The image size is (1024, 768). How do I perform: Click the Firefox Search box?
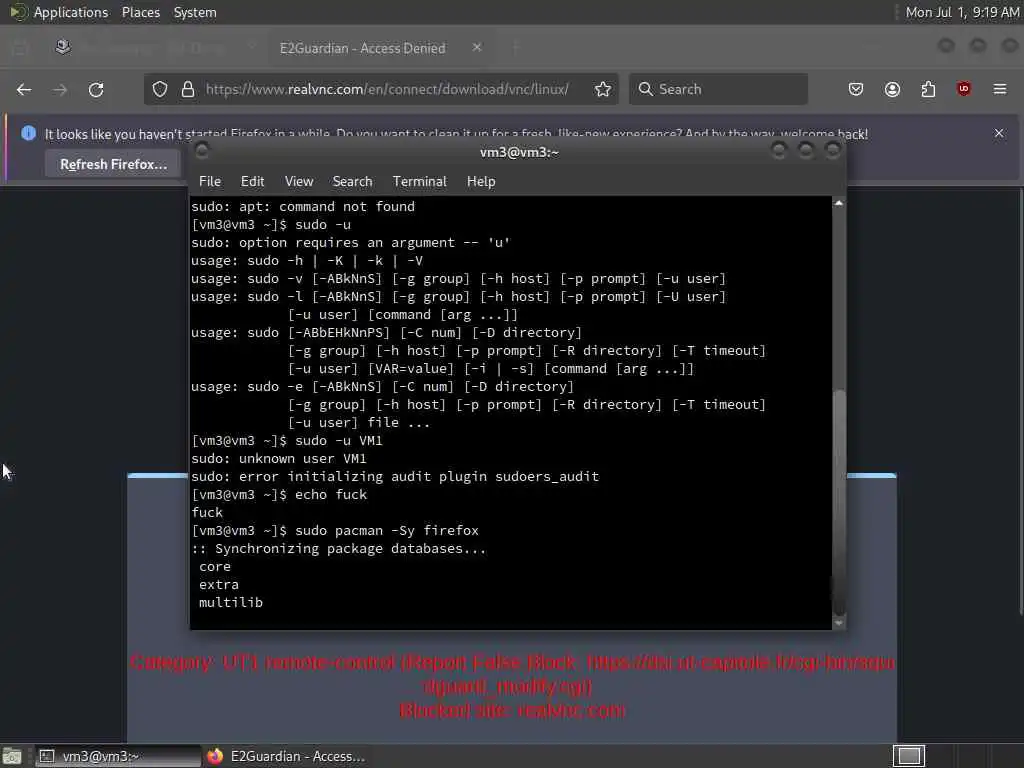(x=718, y=89)
